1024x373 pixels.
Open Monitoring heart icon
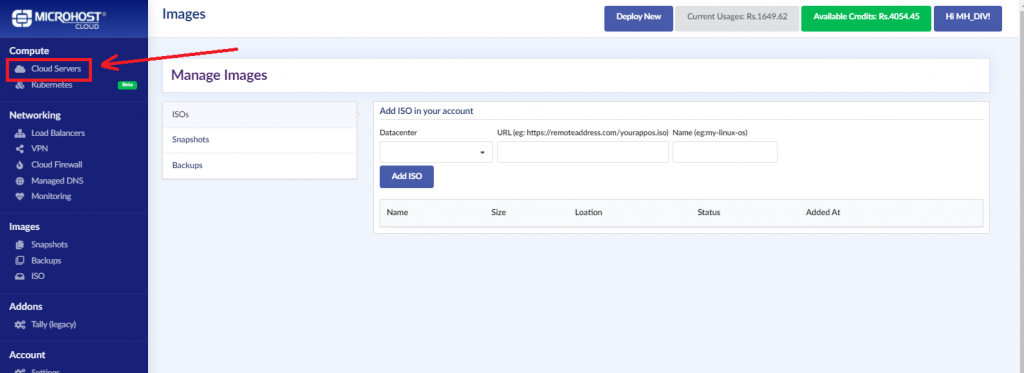pyautogui.click(x=20, y=196)
